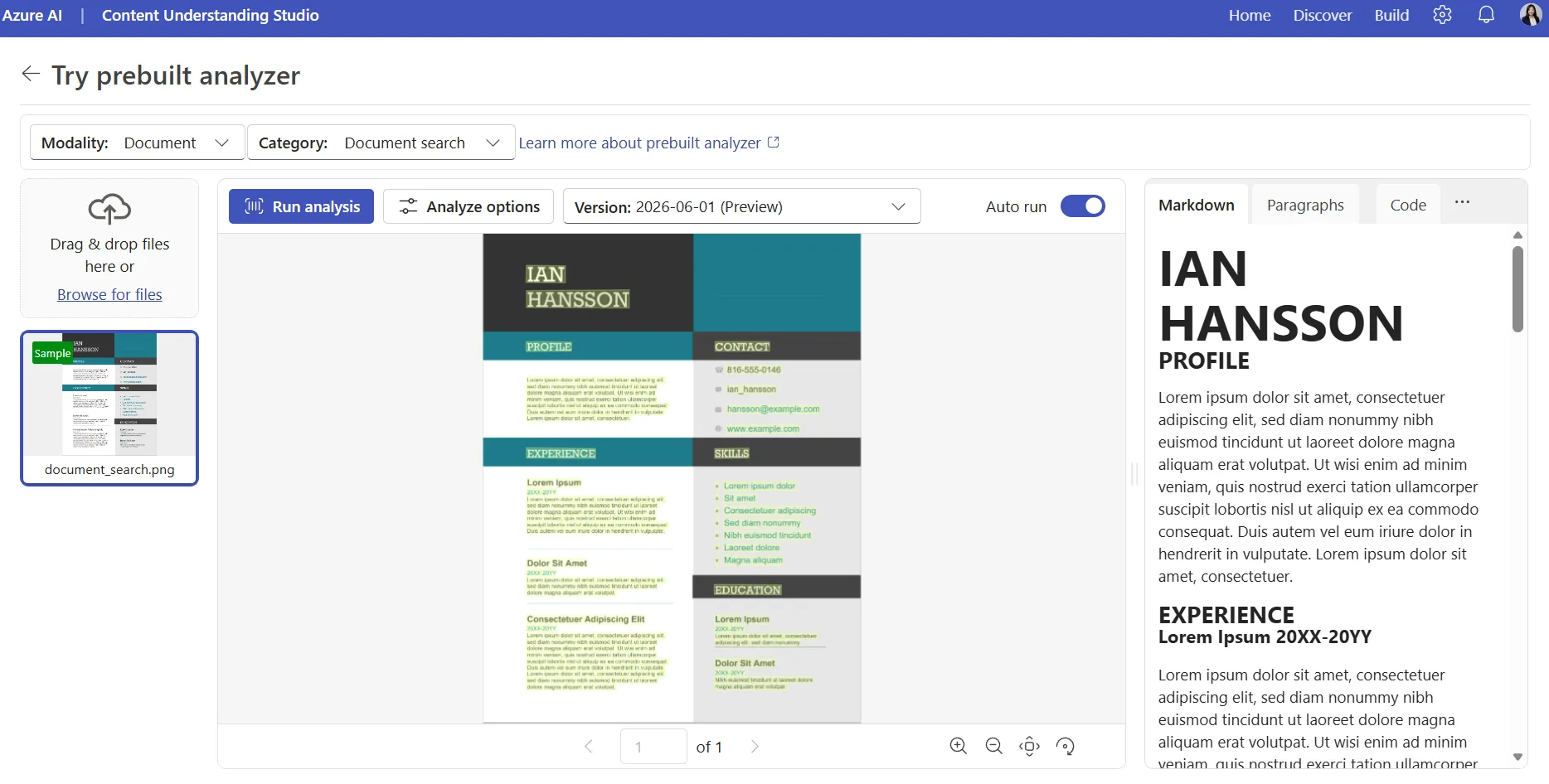Click the Content Understanding Studio title
This screenshot has height=784, width=1549.
211,15
